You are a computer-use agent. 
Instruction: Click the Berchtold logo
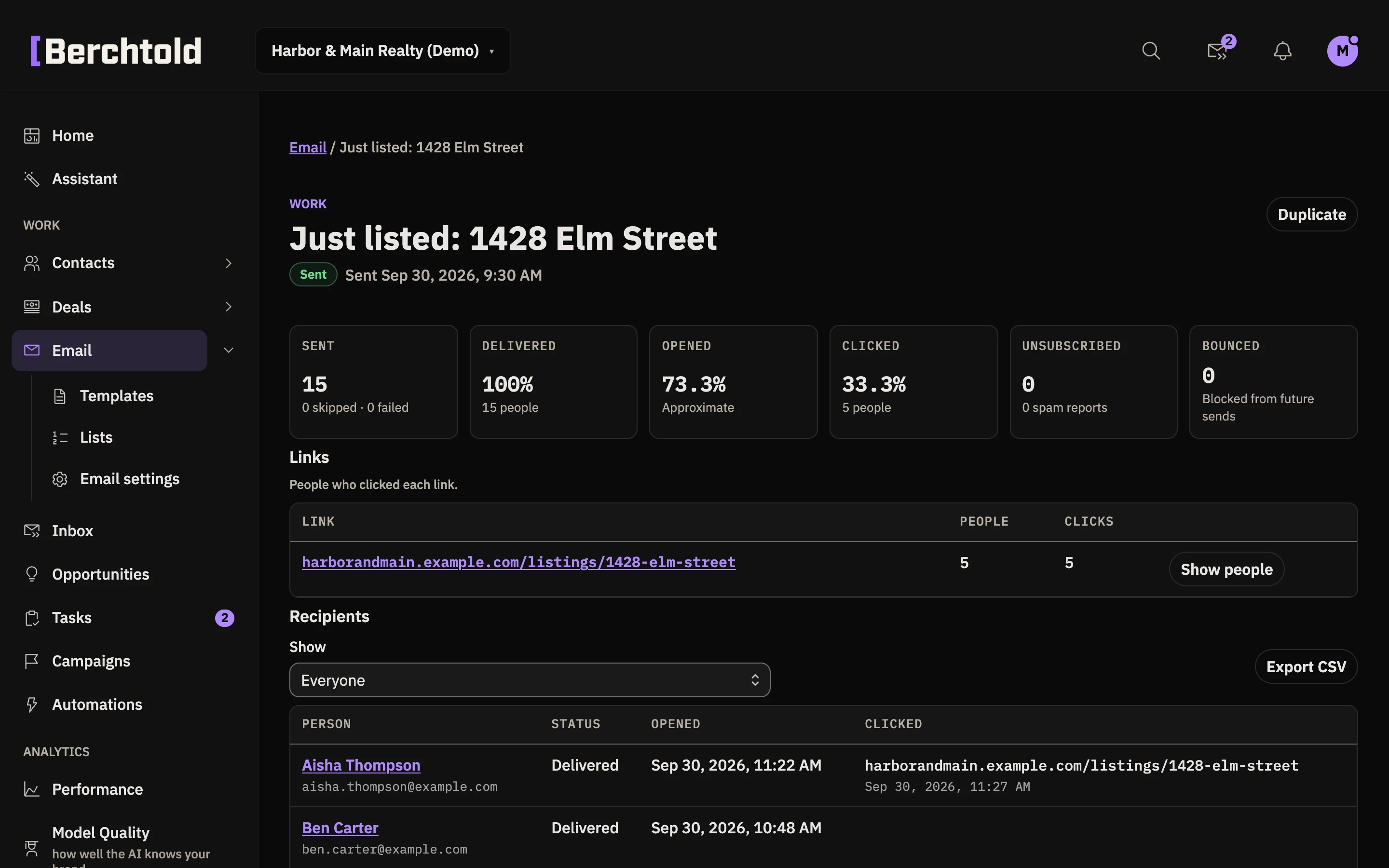coord(115,51)
